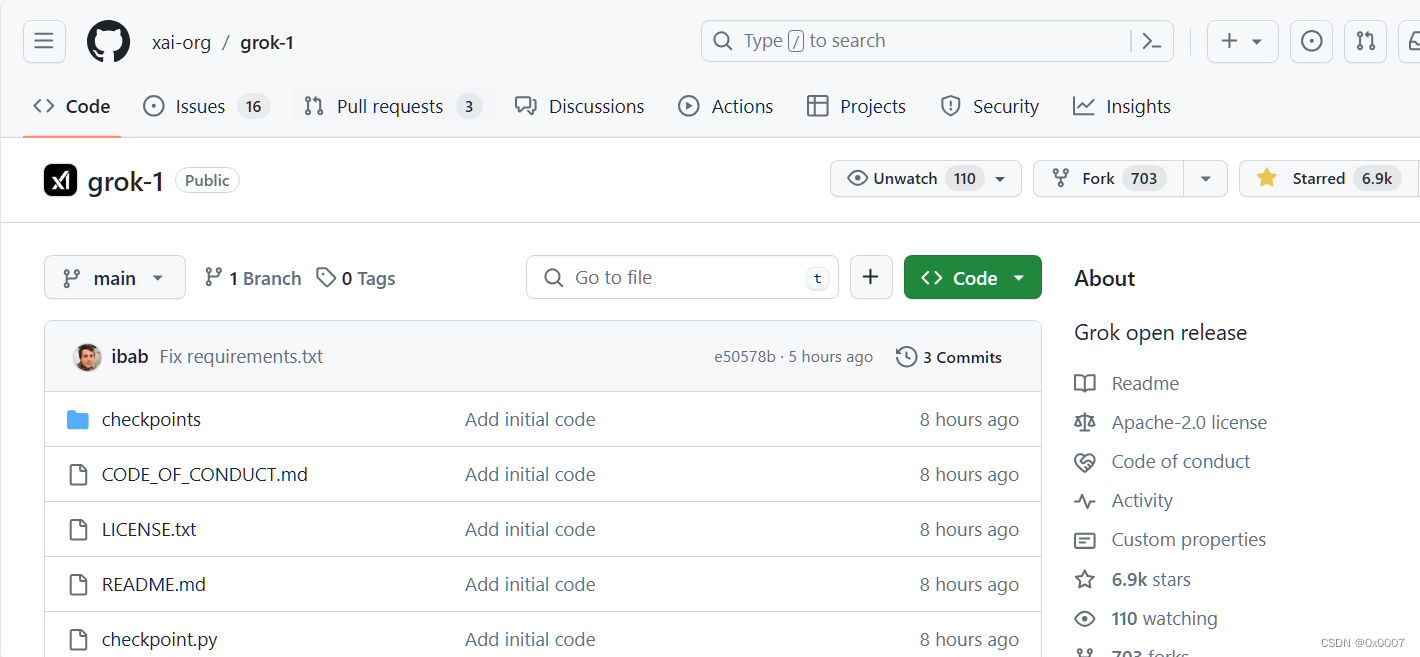Open the Custom properties link
Image resolution: width=1420 pixels, height=657 pixels.
tap(1189, 540)
